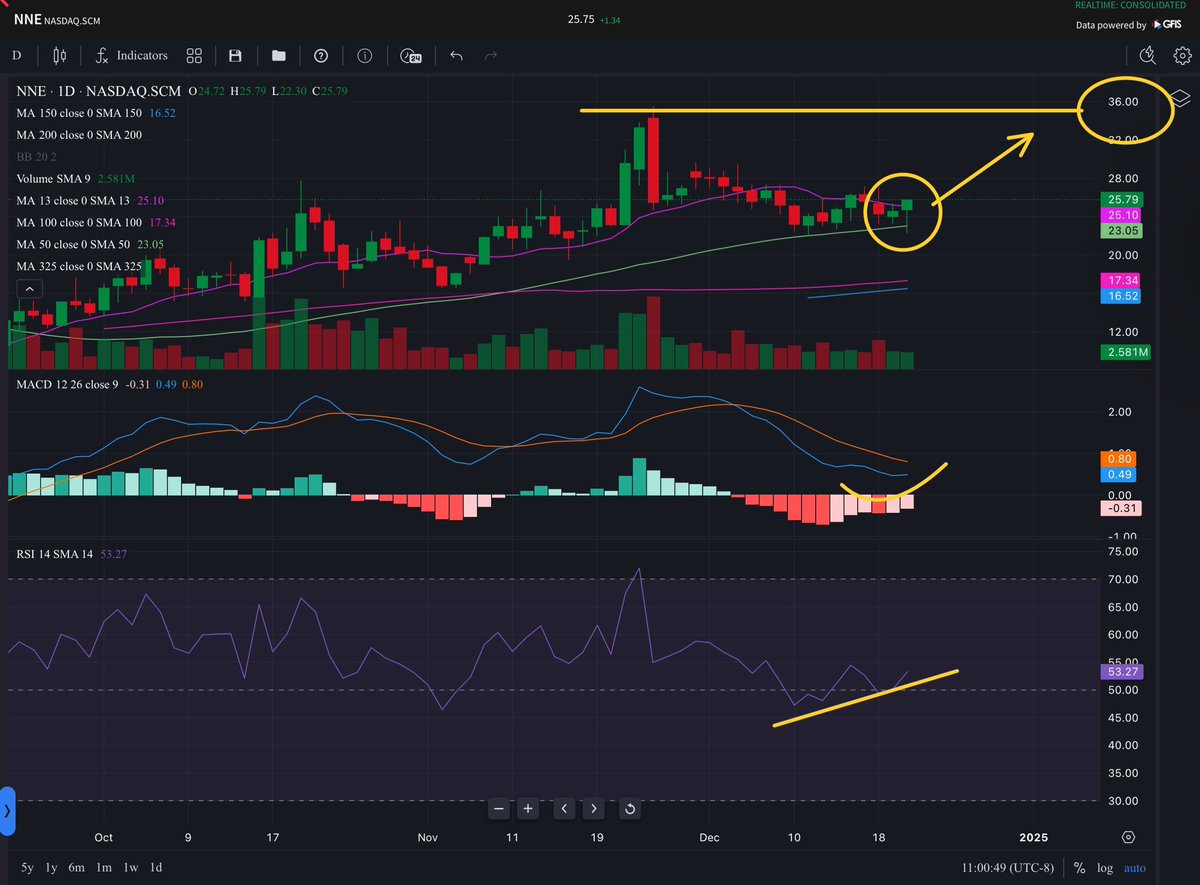
Task: Select the BB 20 2 indicator legend
Action: point(38,157)
